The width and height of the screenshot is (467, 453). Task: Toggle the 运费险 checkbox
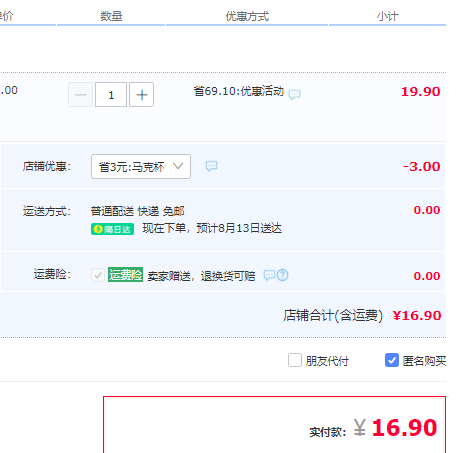coord(98,275)
